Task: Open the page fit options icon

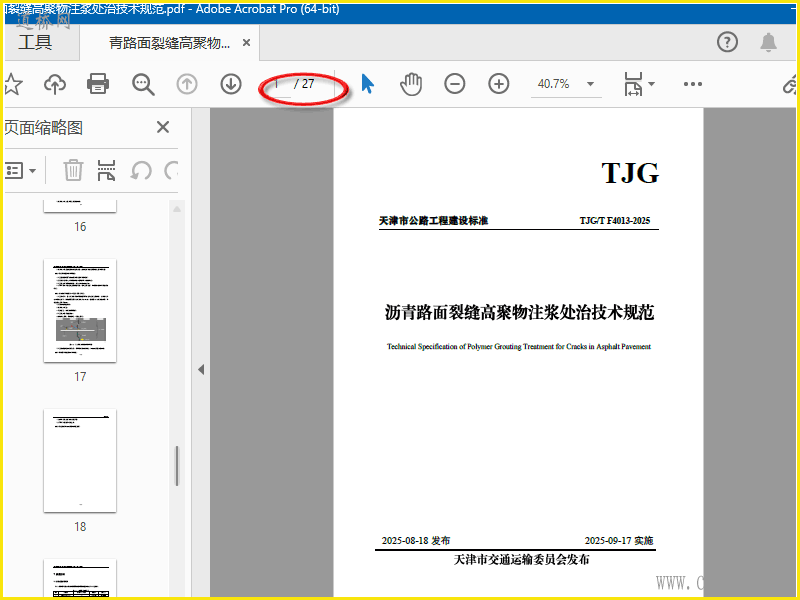Action: (639, 84)
